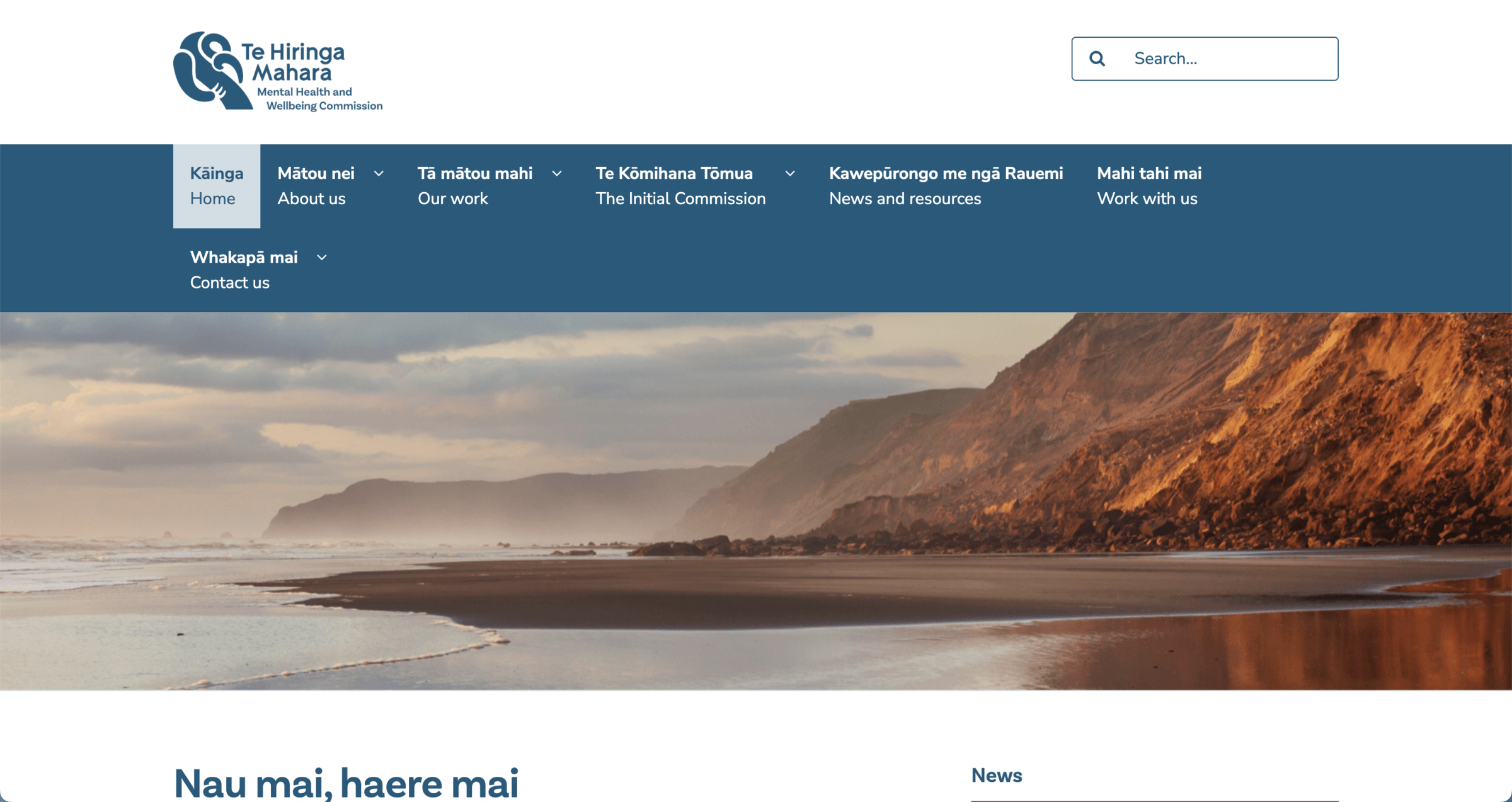This screenshot has width=1512, height=802.
Task: Expand the Our work dropdown chevron
Action: tap(557, 173)
